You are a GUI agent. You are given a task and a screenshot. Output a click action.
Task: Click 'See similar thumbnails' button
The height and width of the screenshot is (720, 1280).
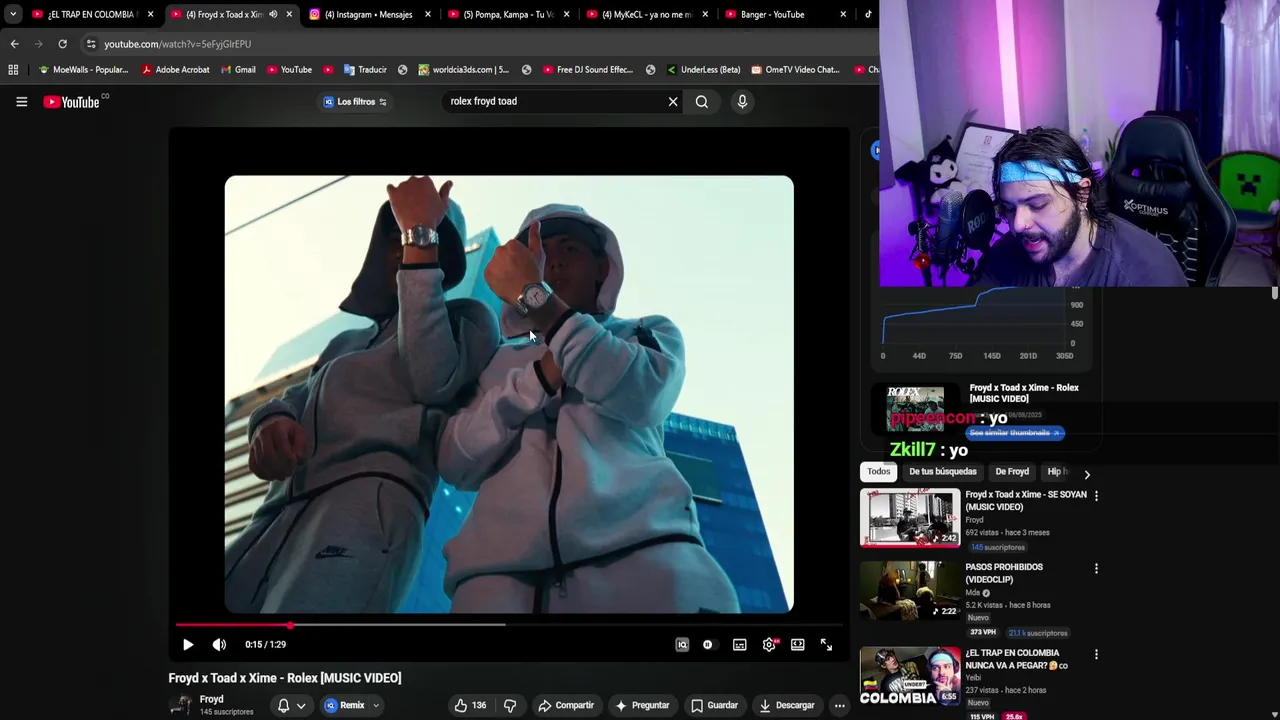pos(1015,433)
